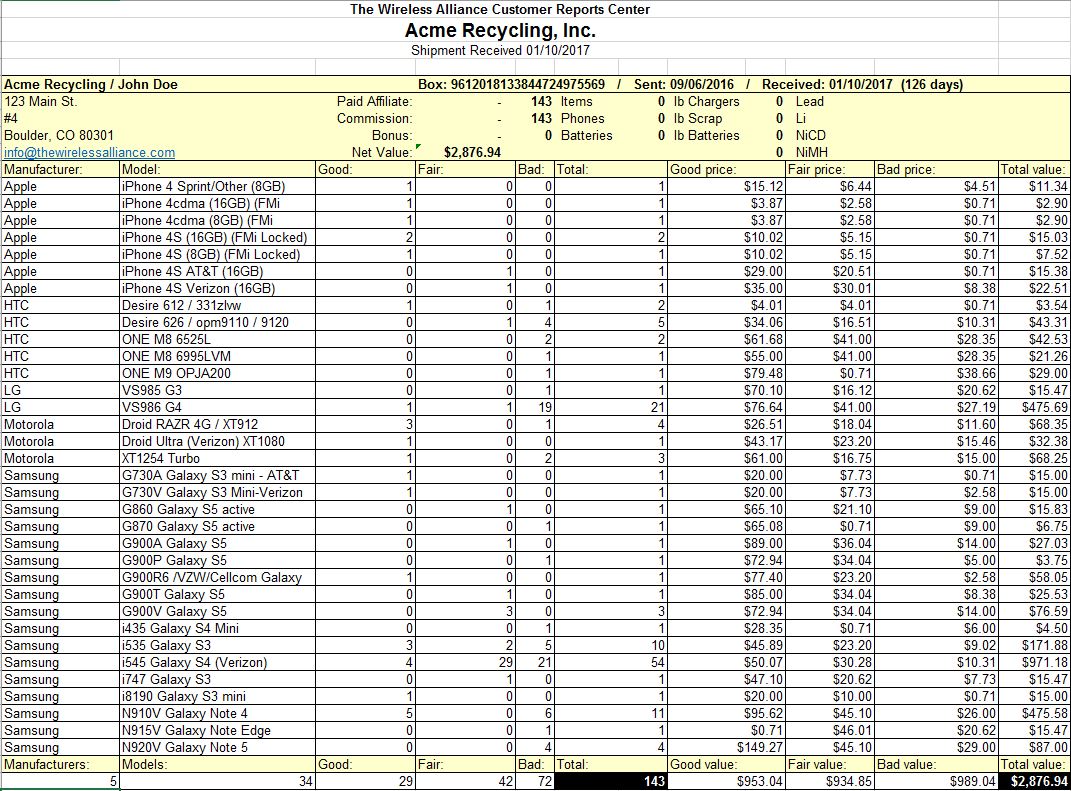Image resolution: width=1071 pixels, height=791 pixels.
Task: Click the $149.27 good price cell
Action: click(726, 747)
